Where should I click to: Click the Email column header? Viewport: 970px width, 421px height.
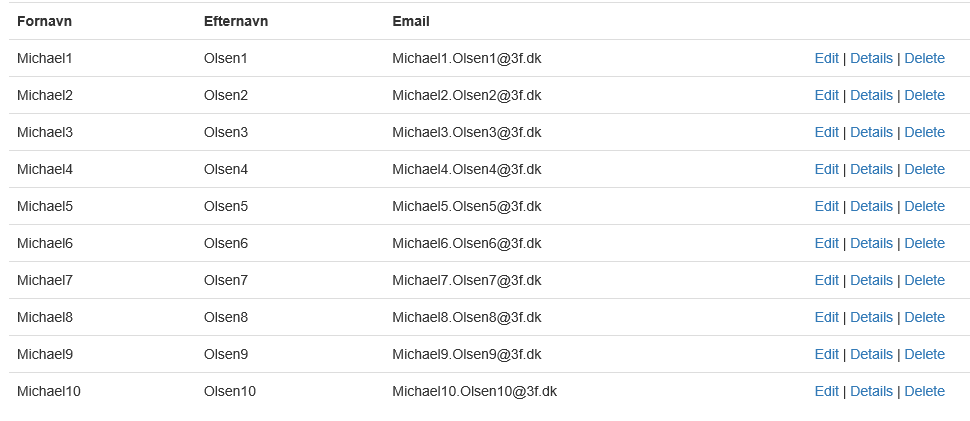pos(411,21)
